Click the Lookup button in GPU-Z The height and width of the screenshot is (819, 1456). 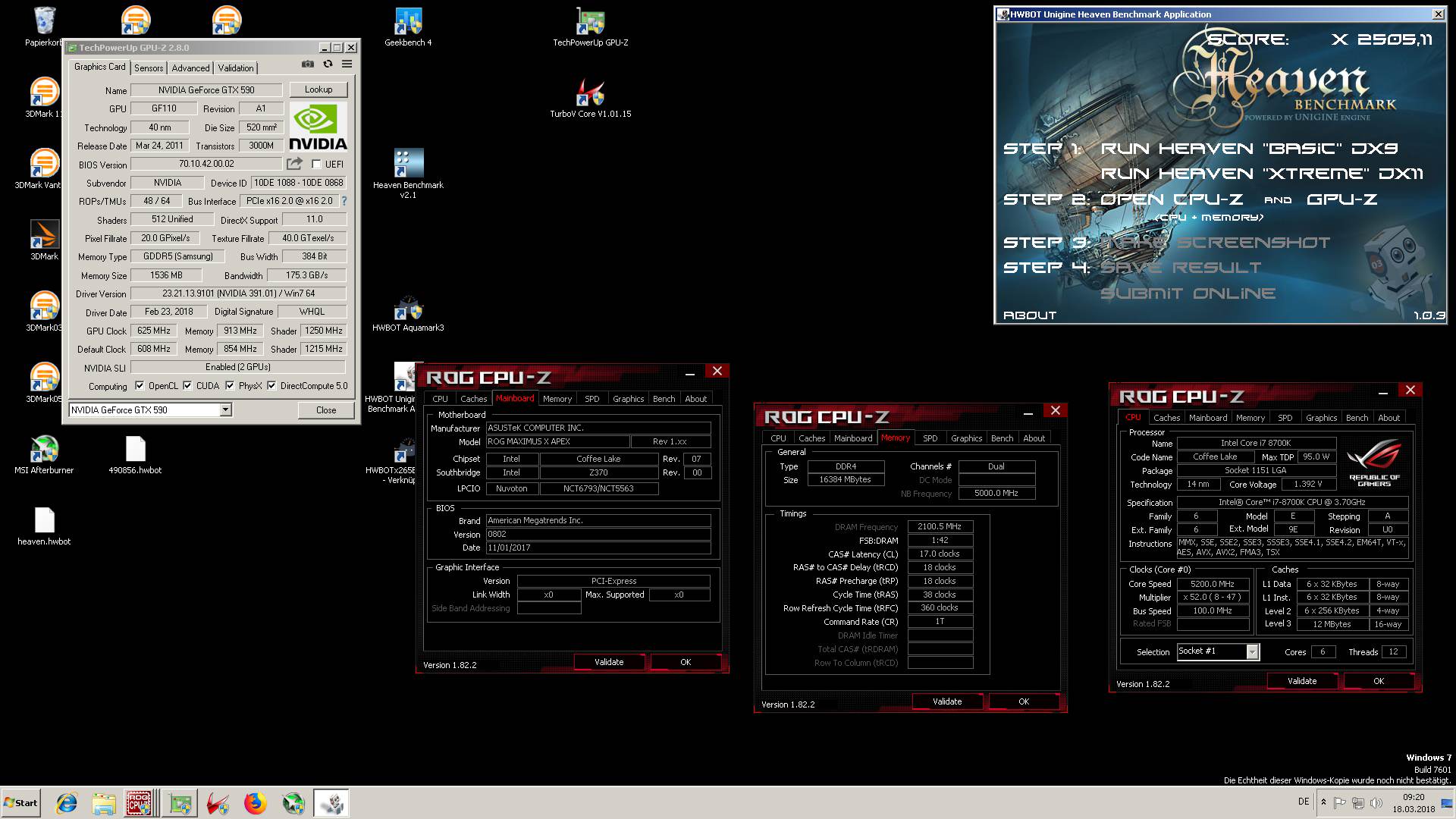click(318, 89)
